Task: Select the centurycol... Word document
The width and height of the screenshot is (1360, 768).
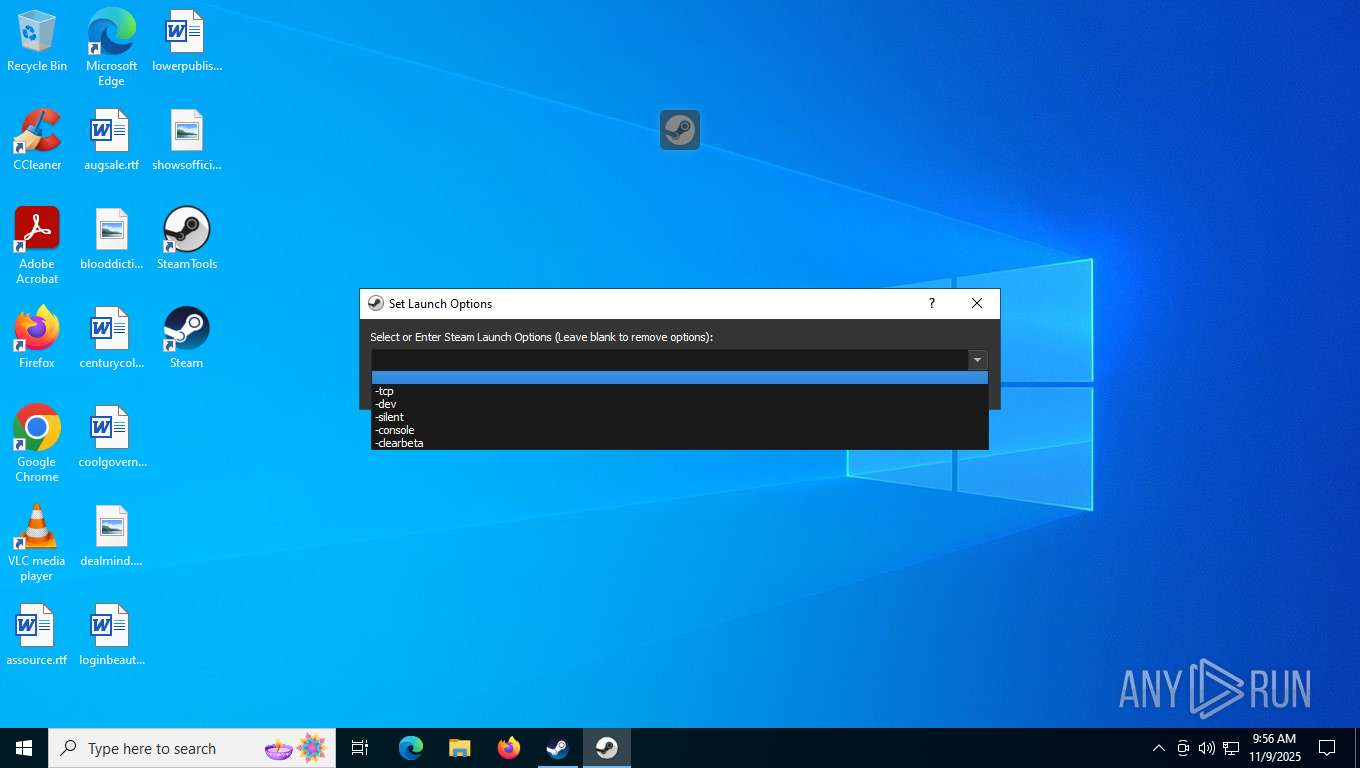Action: click(x=111, y=338)
